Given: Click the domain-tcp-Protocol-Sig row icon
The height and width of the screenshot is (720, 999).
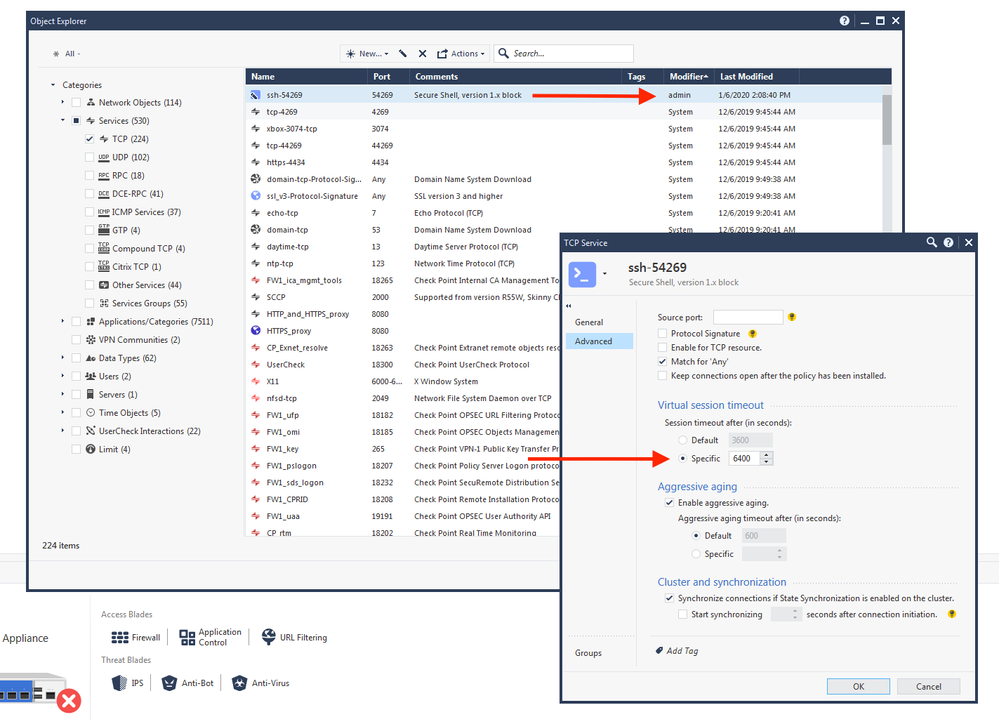Looking at the screenshot, I should tap(255, 179).
